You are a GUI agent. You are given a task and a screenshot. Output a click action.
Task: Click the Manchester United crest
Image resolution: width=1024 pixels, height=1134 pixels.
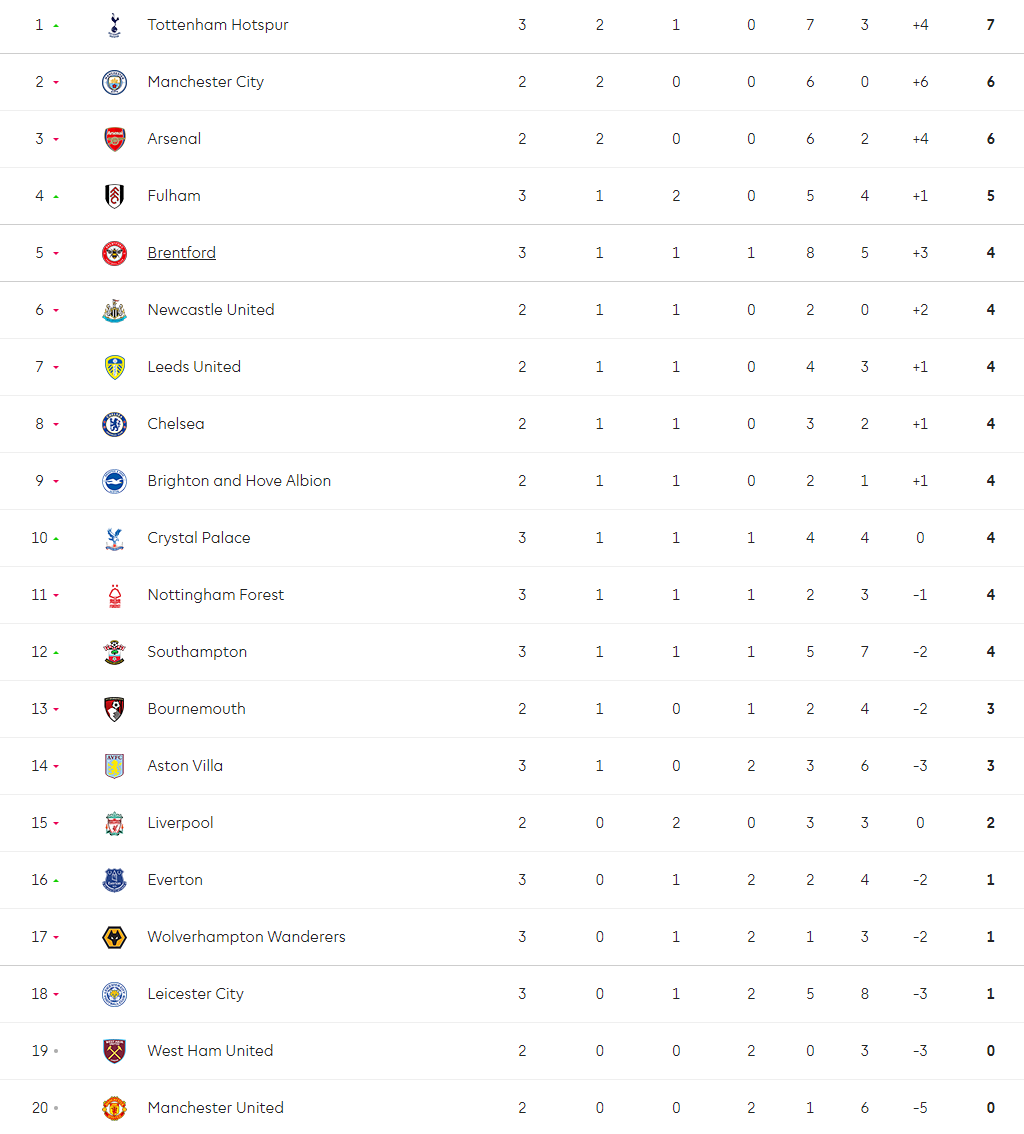pyautogui.click(x=114, y=1108)
